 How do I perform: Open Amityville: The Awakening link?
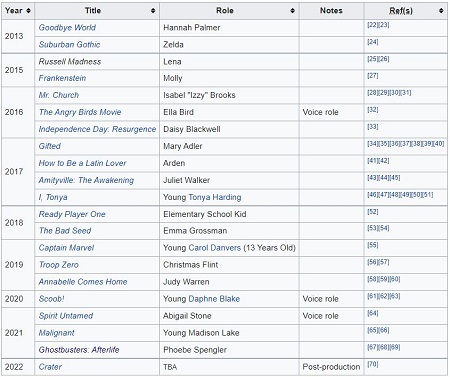point(86,180)
